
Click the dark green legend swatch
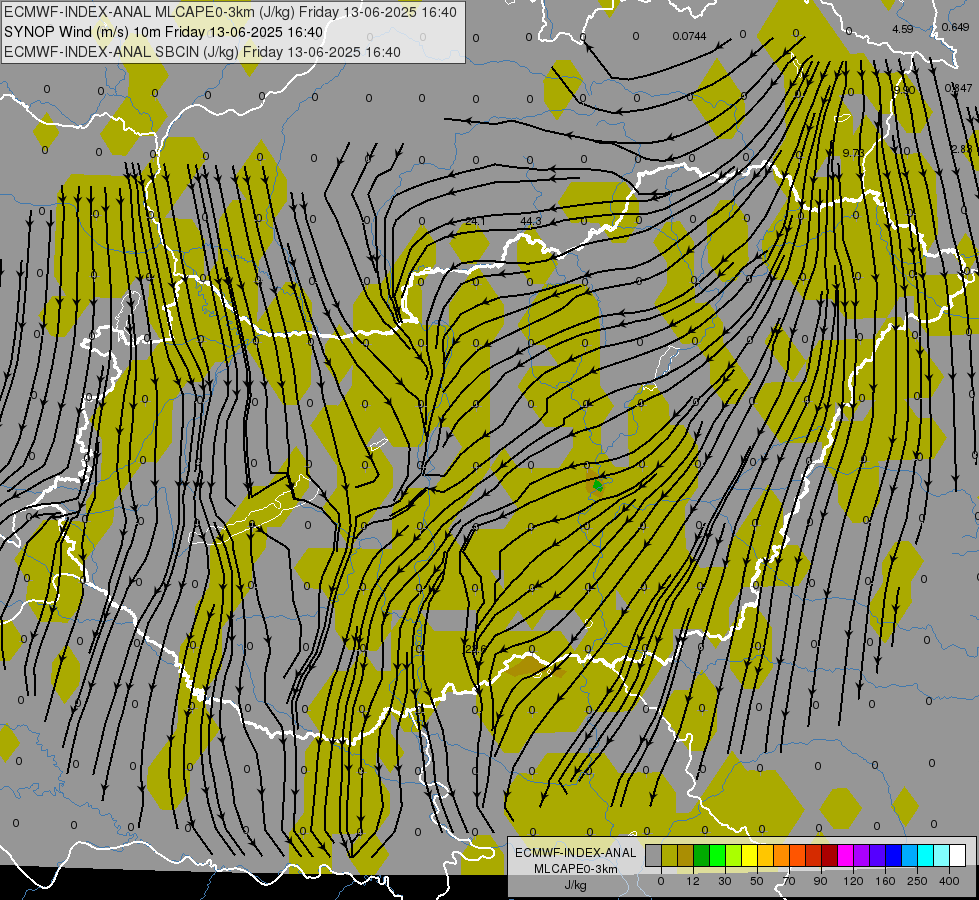tap(702, 855)
